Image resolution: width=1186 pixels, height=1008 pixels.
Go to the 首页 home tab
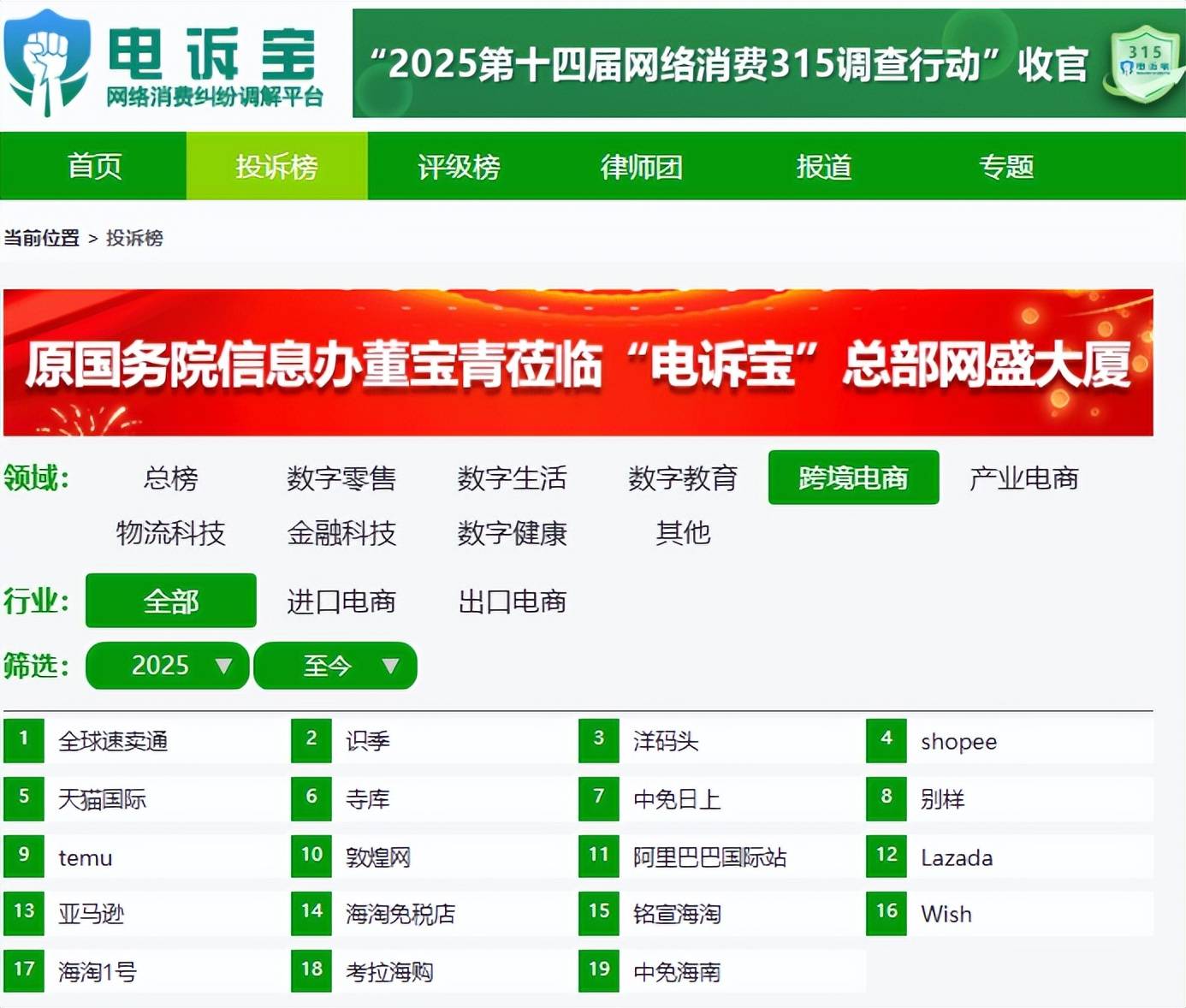[x=94, y=167]
